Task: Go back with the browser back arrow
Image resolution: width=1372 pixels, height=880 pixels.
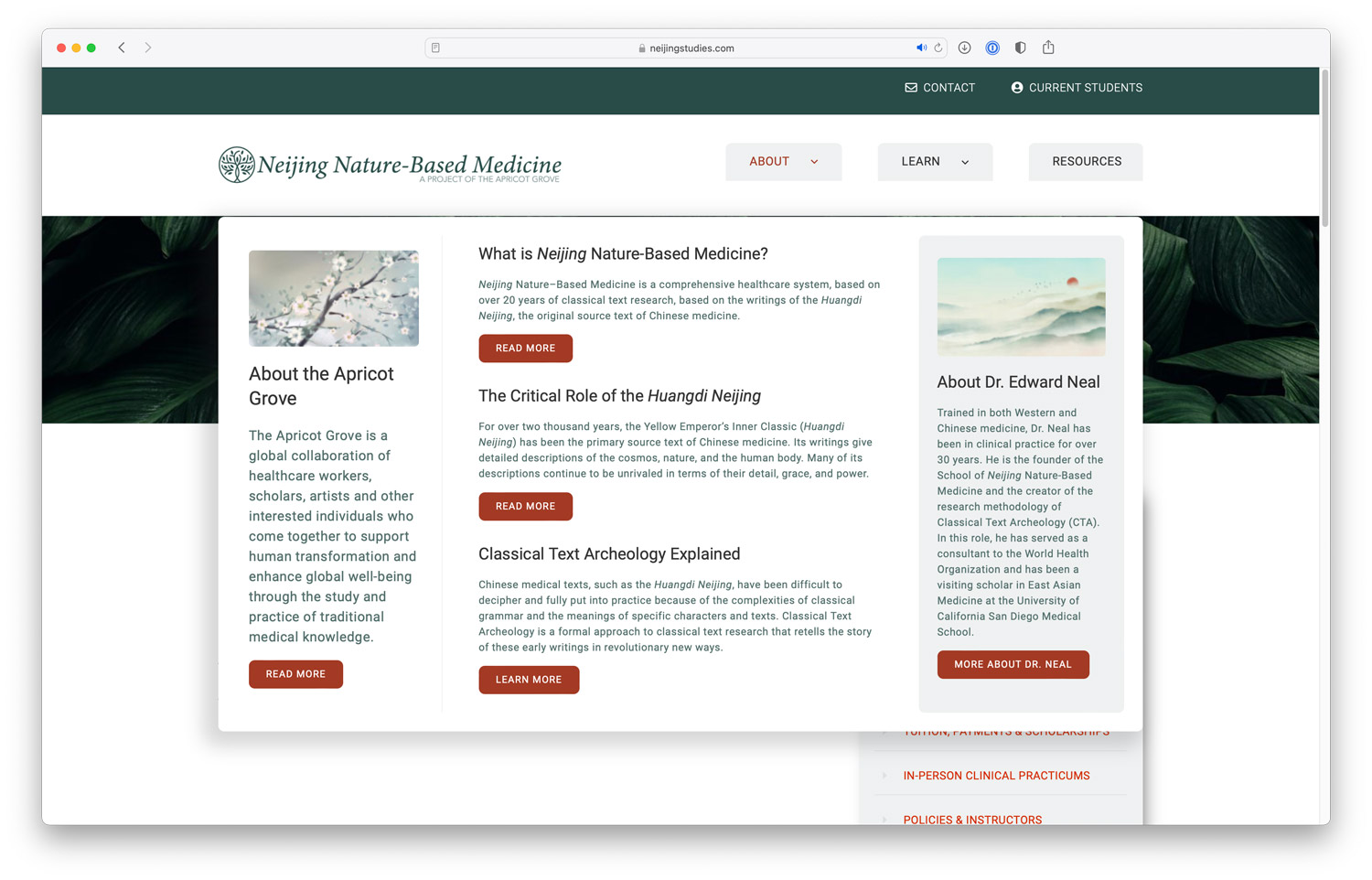Action: point(122,48)
